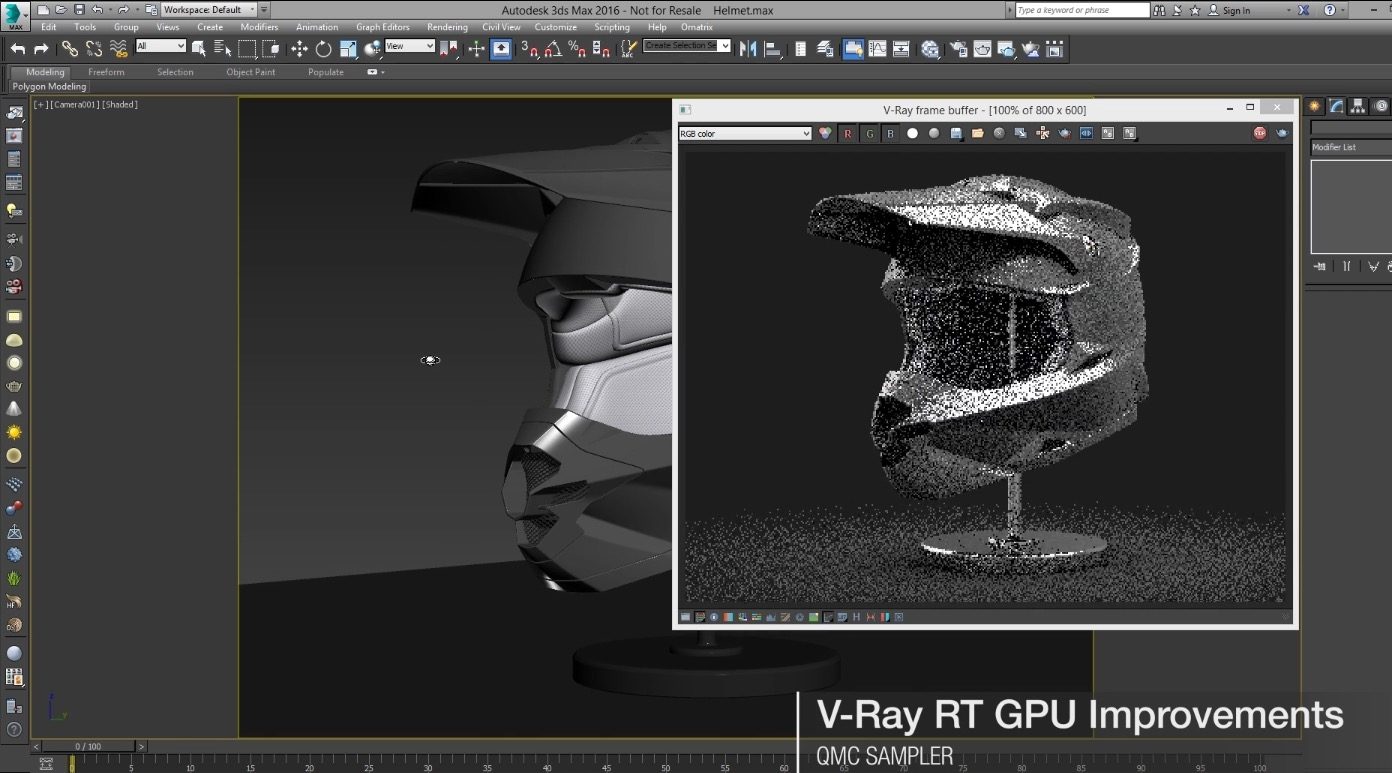
Task: Click the Undo arrow in main toolbar
Action: (18, 49)
